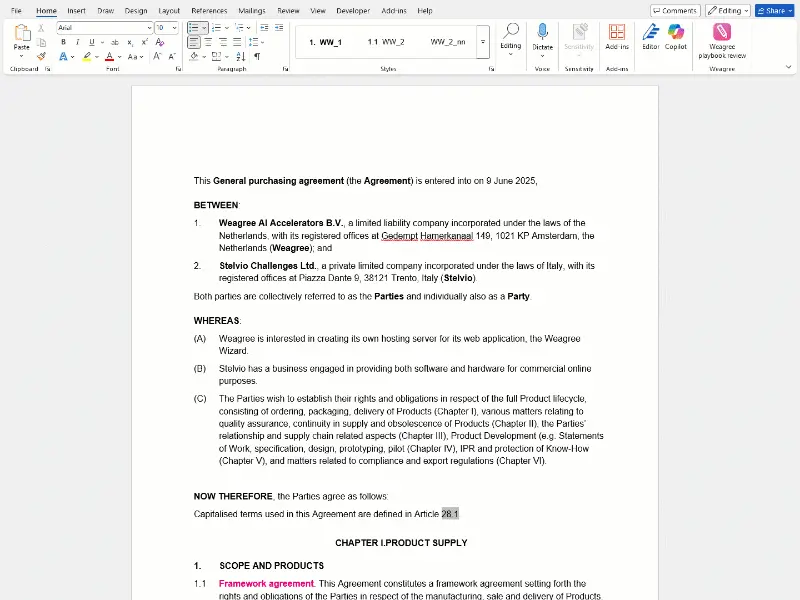The height and width of the screenshot is (600, 800).
Task: Sort text alphabetically
Action: [x=241, y=57]
